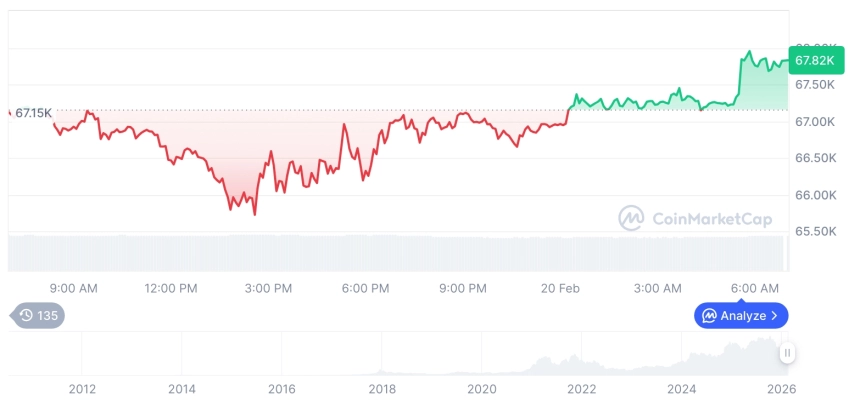Select 2012 on the overview timeline

click(x=82, y=389)
